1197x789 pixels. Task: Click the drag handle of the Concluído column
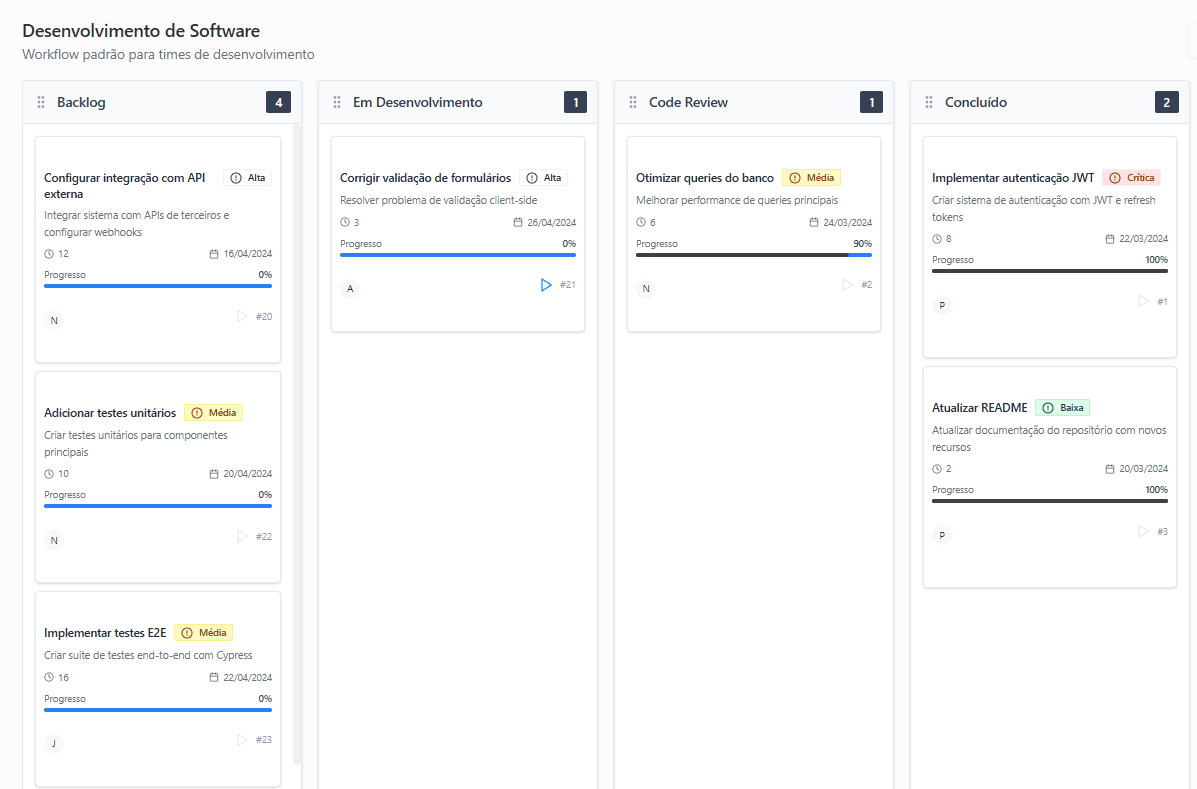click(929, 102)
